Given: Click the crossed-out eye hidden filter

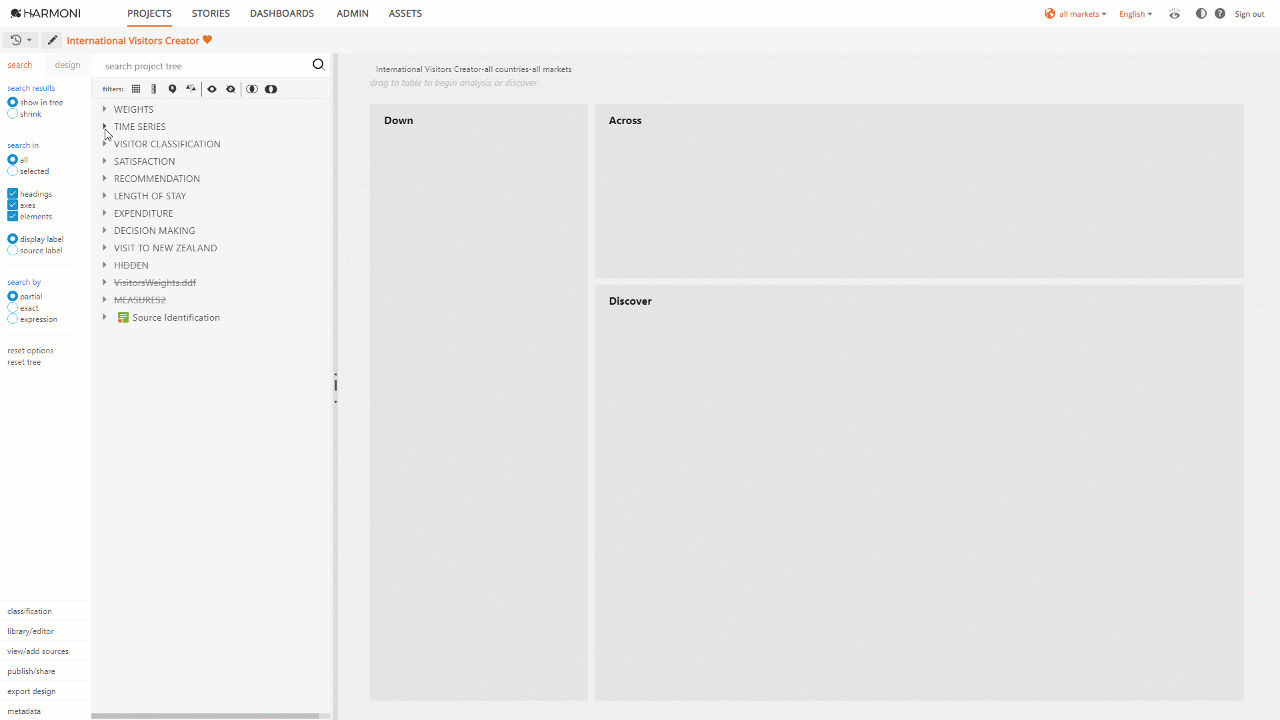Looking at the screenshot, I should click(230, 89).
